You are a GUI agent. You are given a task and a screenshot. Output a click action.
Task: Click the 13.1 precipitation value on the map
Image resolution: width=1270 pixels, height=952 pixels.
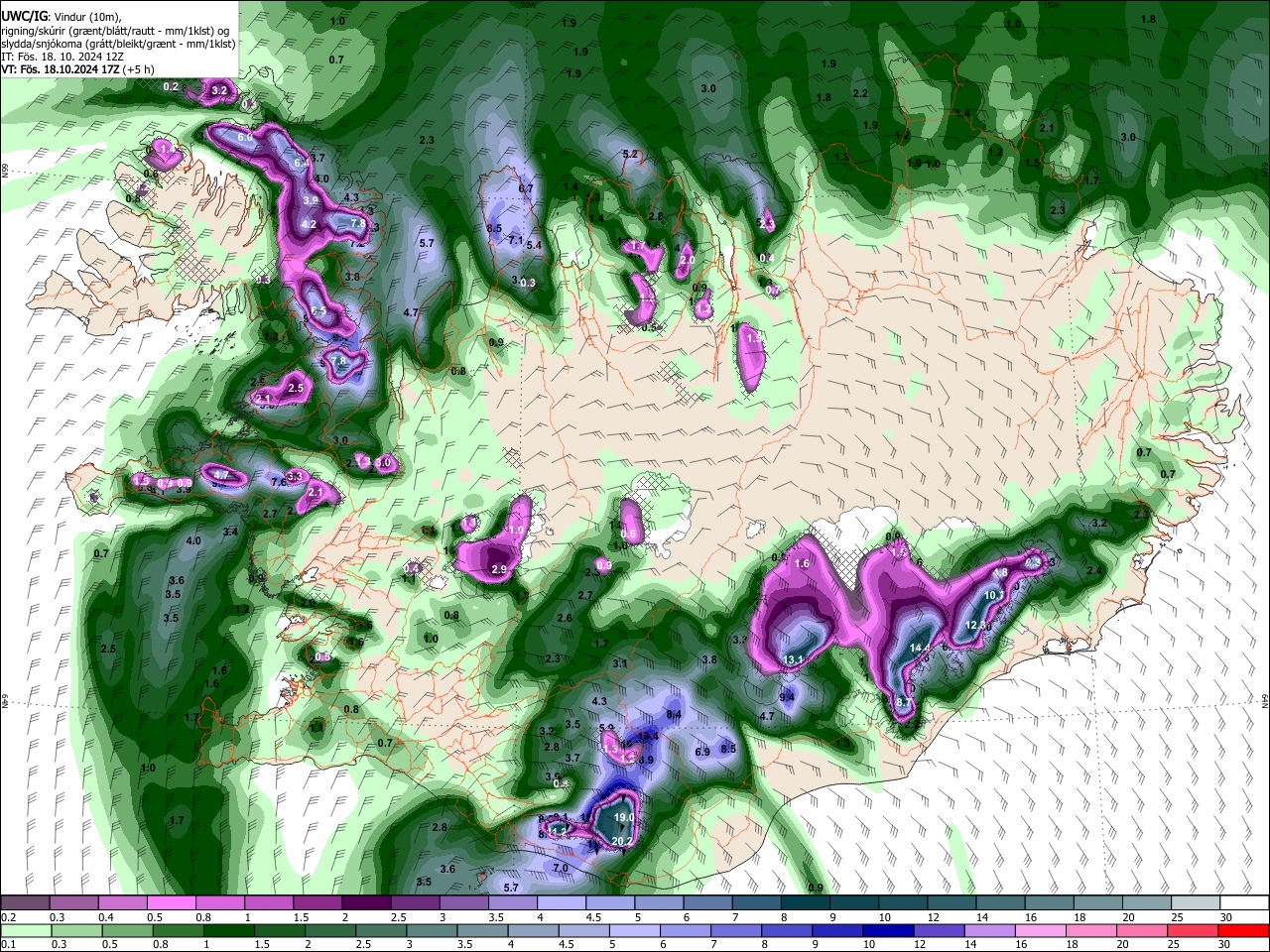click(793, 659)
